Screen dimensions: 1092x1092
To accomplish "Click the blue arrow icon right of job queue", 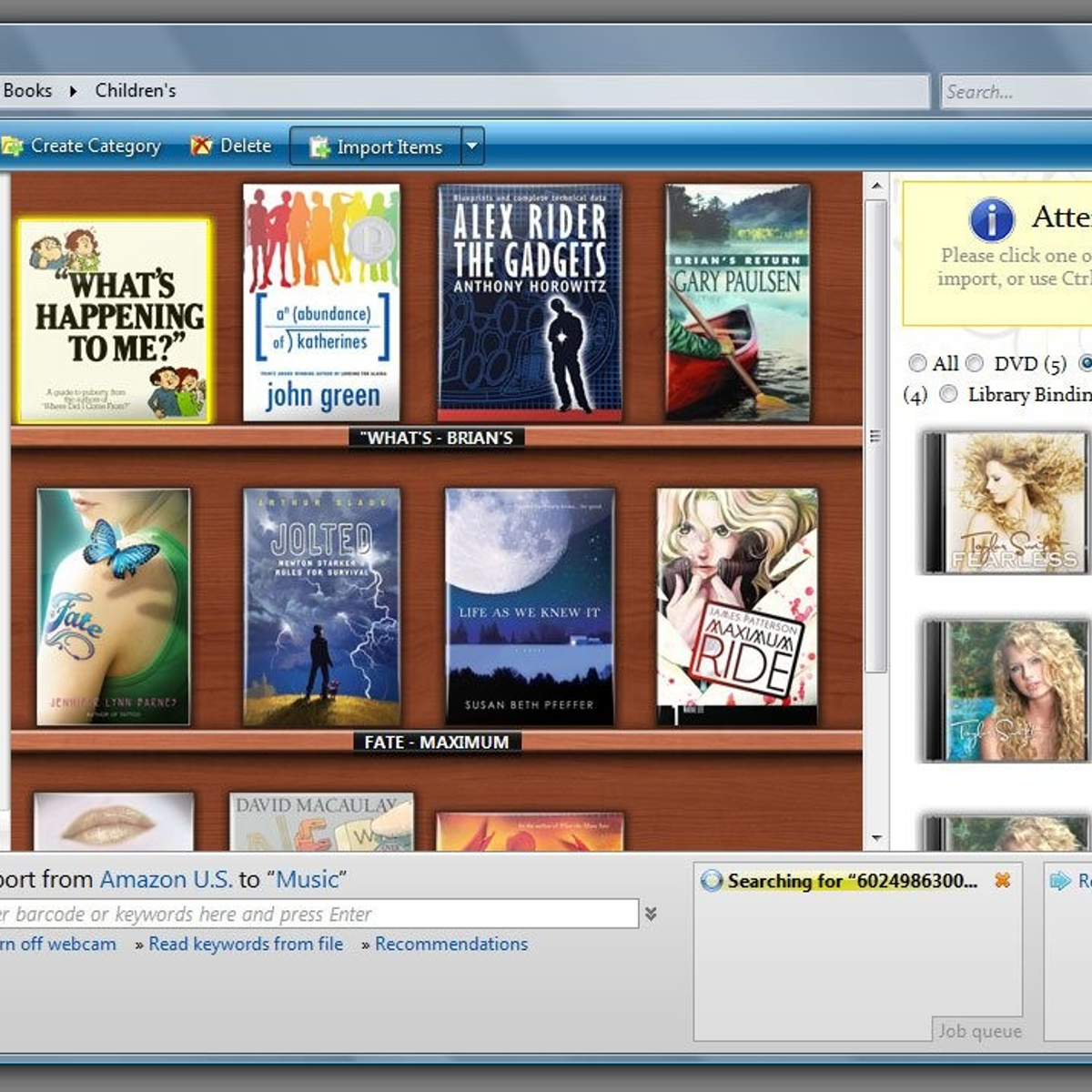I will 1059,880.
